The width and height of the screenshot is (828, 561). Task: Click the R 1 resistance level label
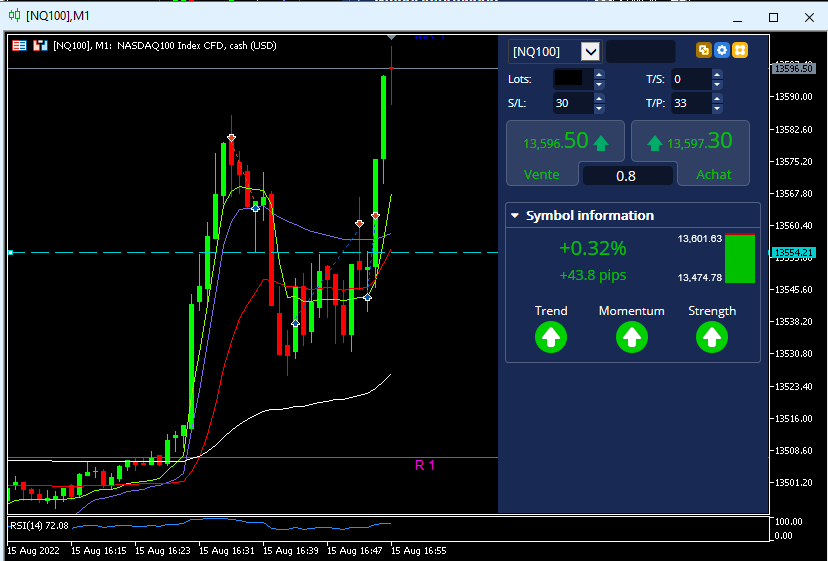point(425,465)
